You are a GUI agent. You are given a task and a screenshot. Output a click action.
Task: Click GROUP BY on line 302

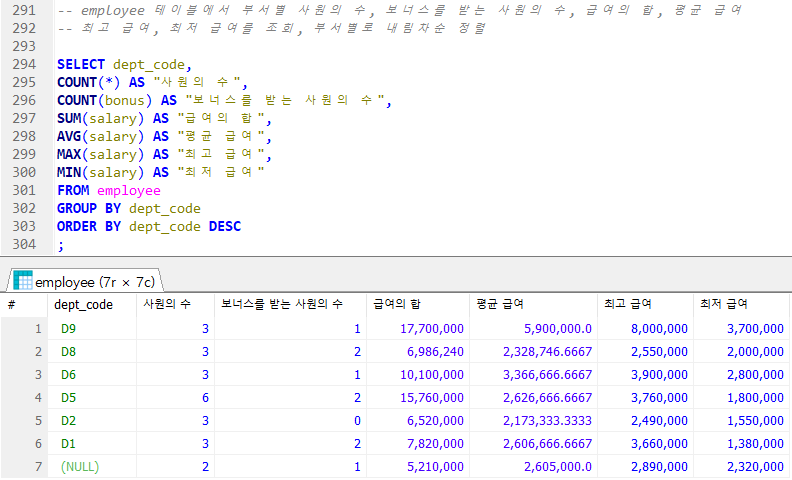[x=89, y=209]
